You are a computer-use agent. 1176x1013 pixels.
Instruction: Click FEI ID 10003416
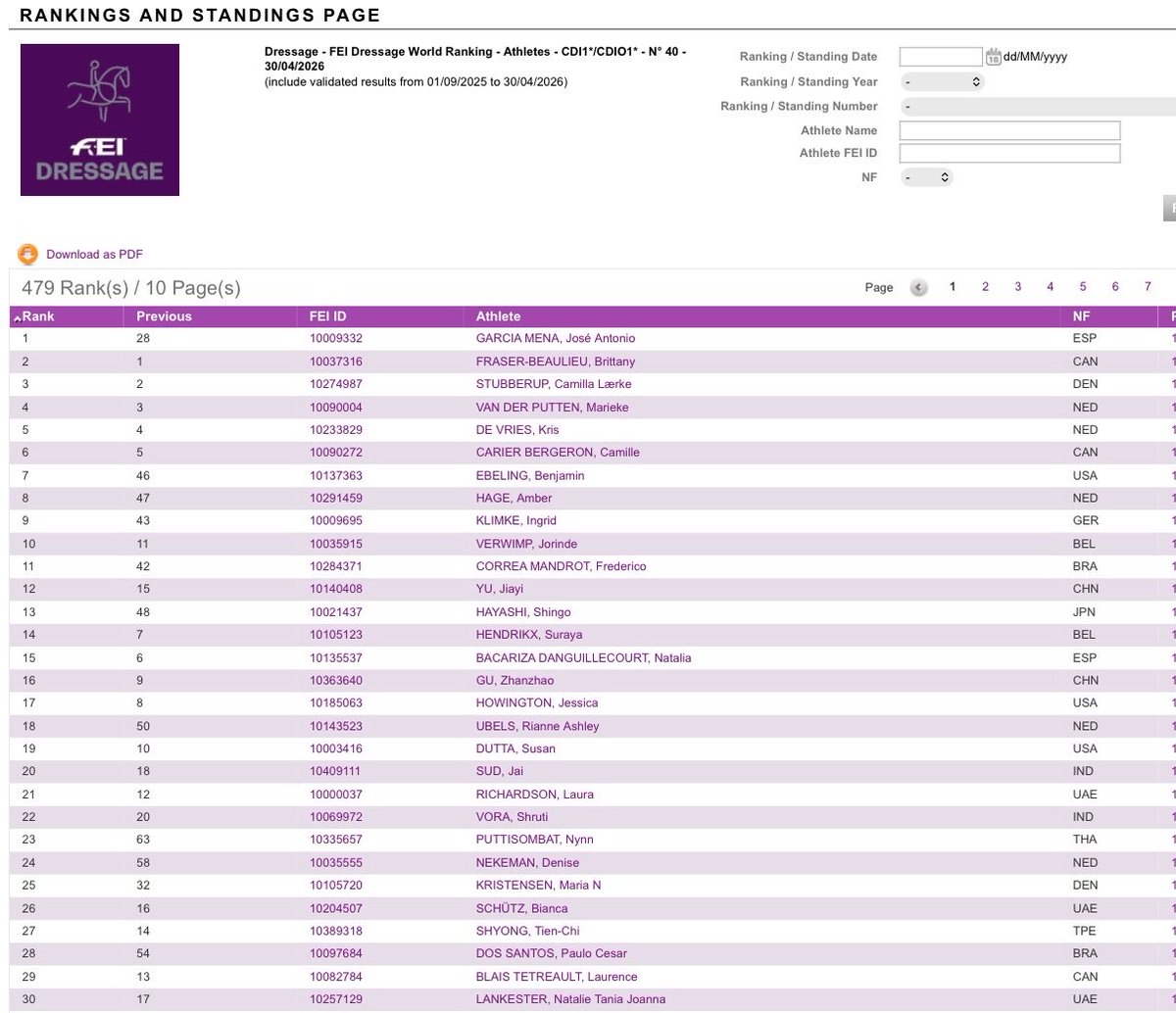(336, 748)
